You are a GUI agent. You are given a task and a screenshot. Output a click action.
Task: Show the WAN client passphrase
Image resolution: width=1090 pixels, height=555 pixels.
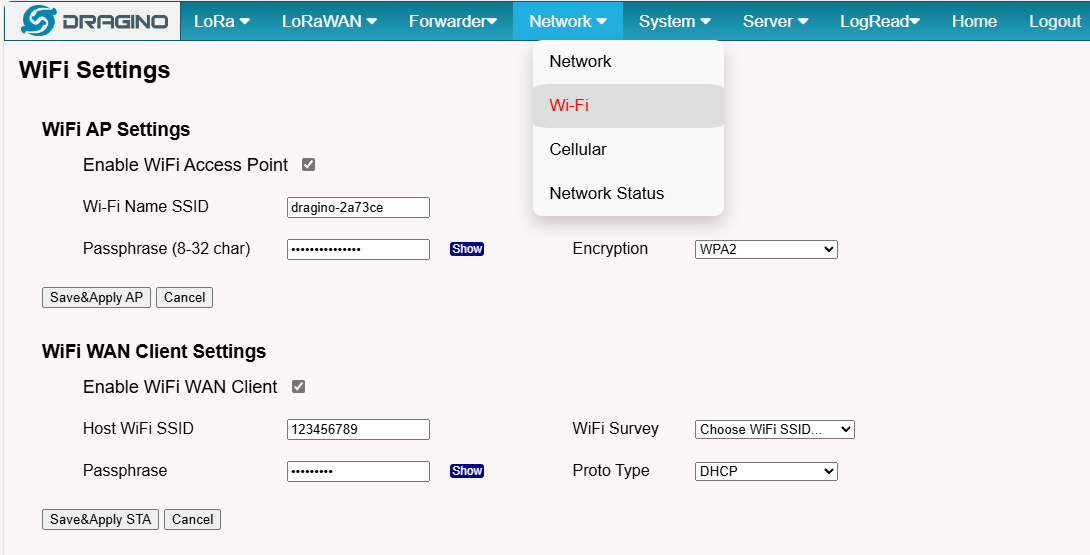466,471
